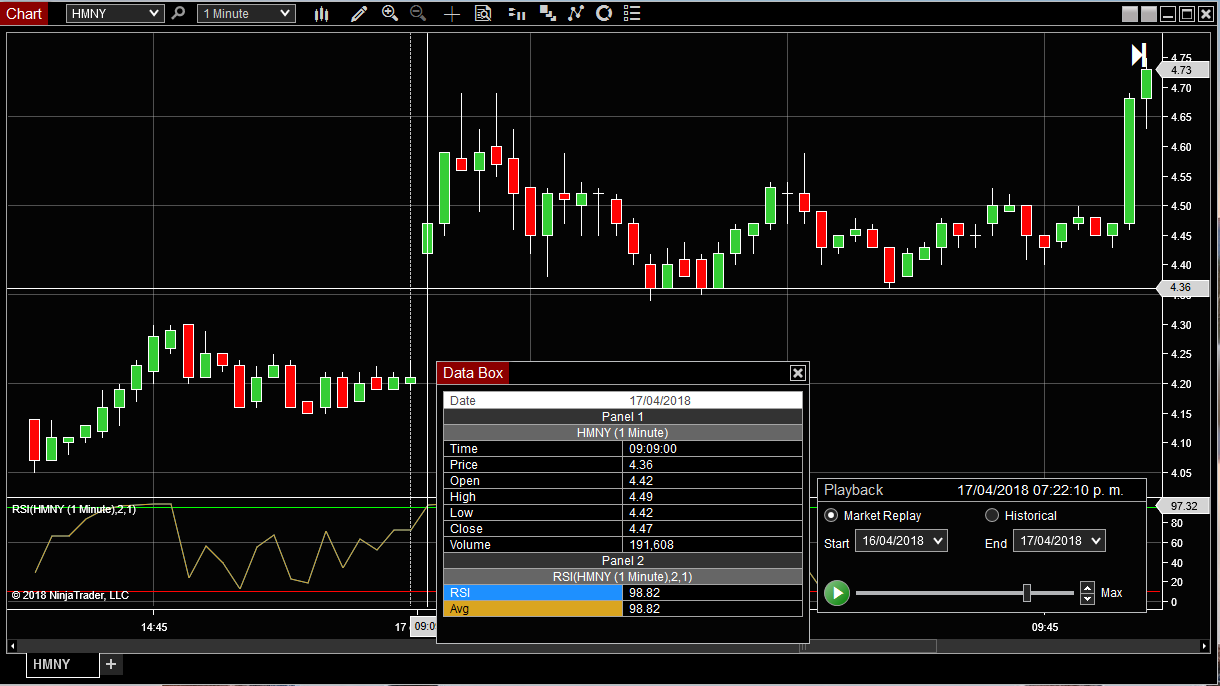The image size is (1220, 686).
Task: Add a new tab with plus button
Action: [111, 664]
